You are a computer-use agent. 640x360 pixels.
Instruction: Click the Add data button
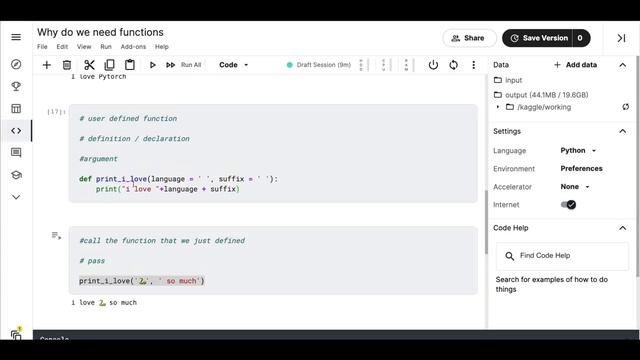tap(575, 65)
